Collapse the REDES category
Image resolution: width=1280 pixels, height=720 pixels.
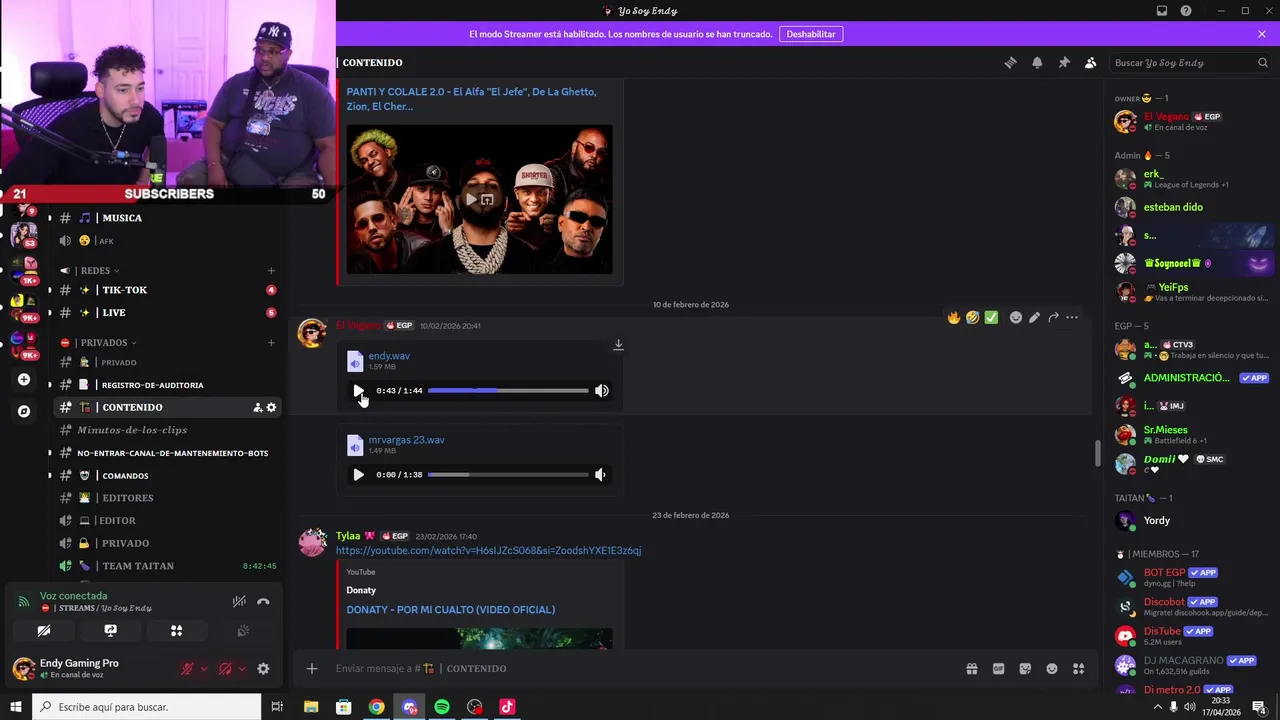(97, 270)
